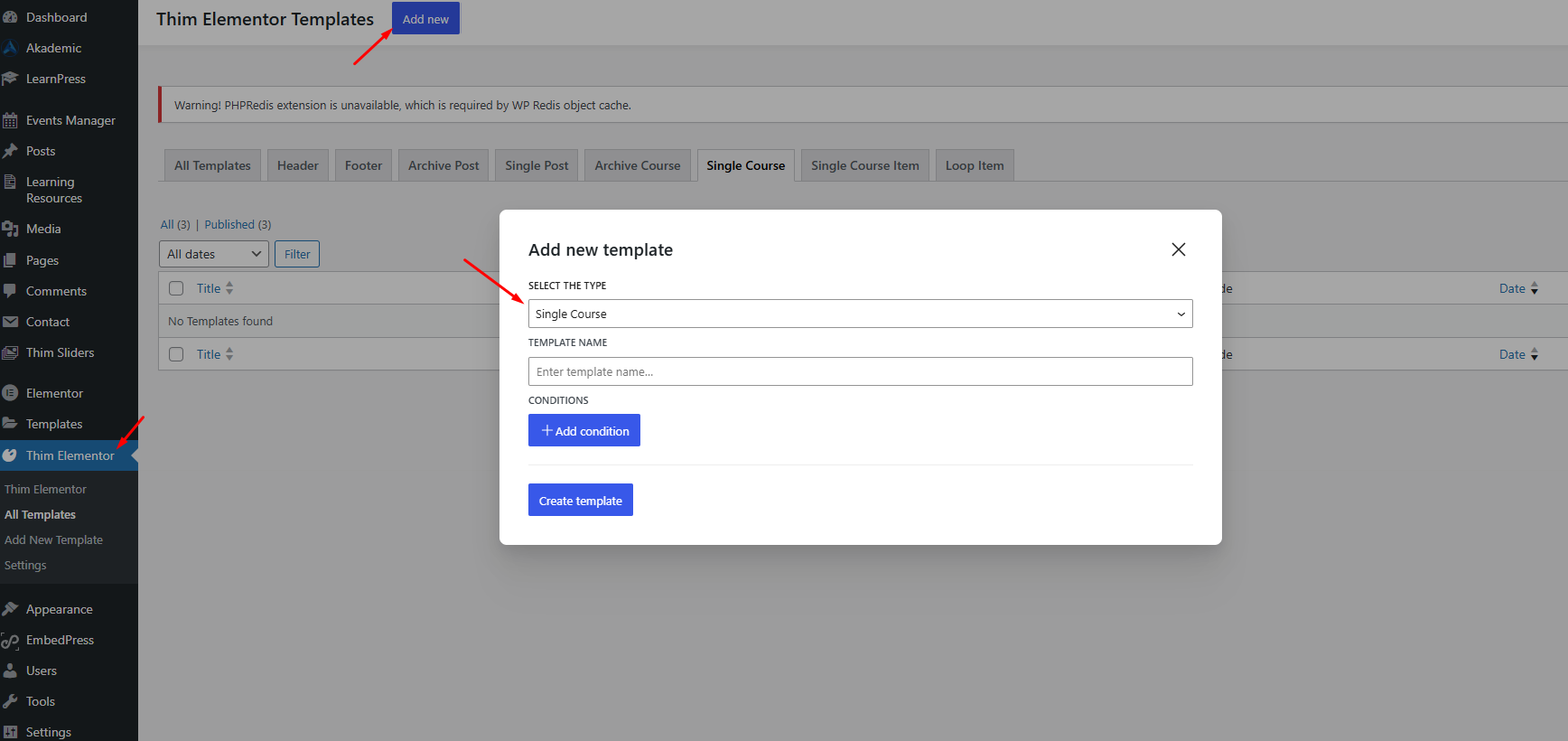Close the Add new template dialog

click(x=1178, y=249)
